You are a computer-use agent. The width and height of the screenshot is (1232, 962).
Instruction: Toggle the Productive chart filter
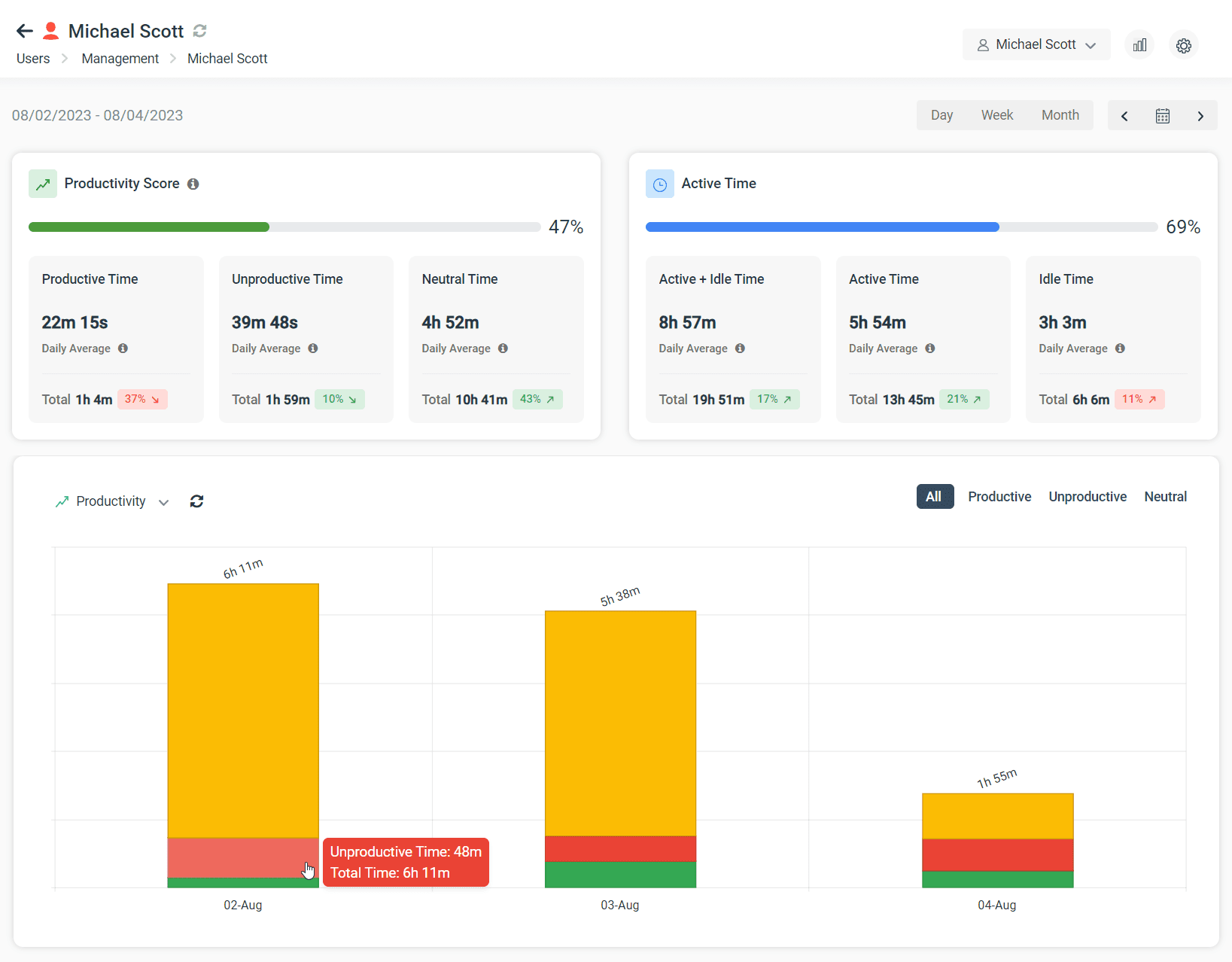[x=999, y=496]
